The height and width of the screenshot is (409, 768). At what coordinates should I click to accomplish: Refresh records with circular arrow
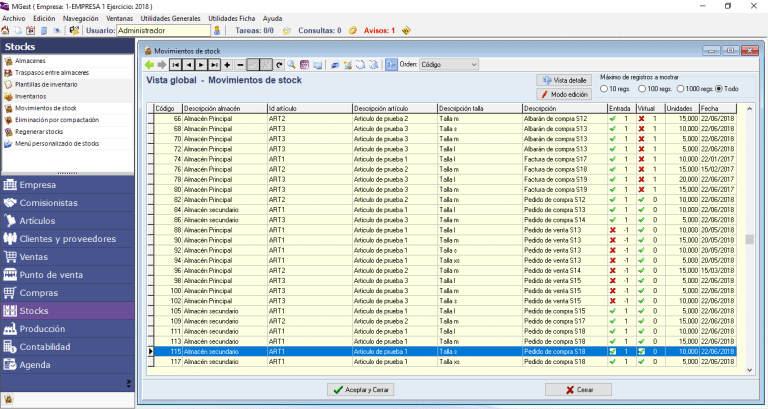[x=279, y=65]
